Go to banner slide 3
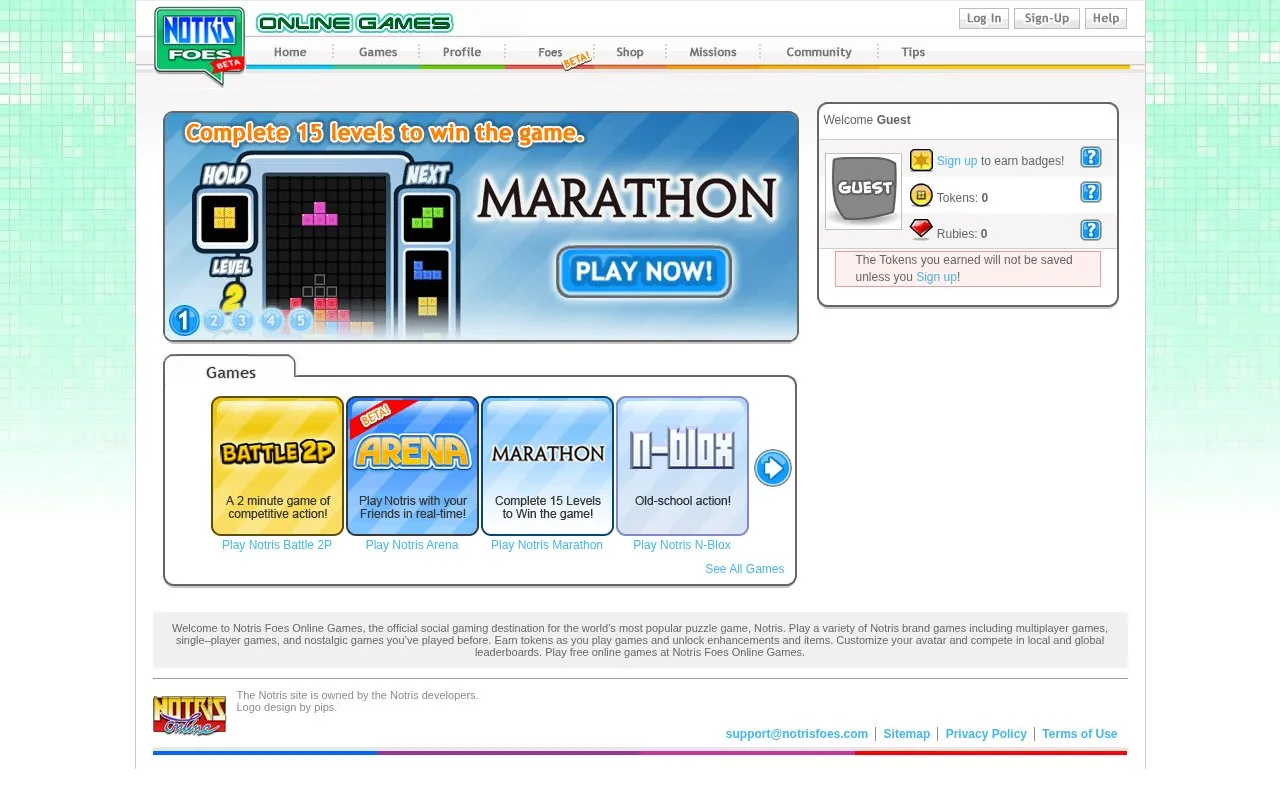 (243, 320)
